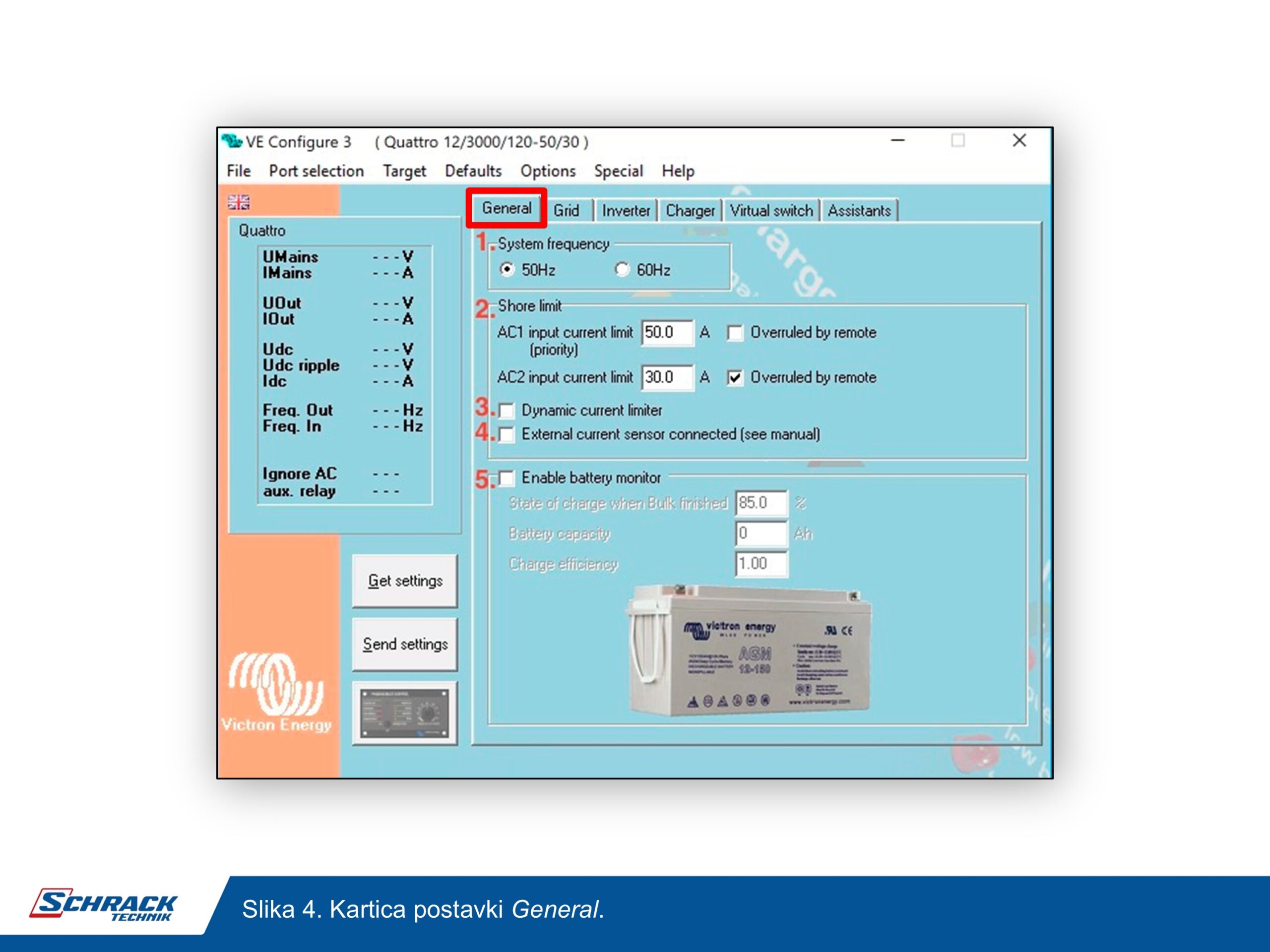Screen dimensions: 1270x952
Task: Open the Port selection menu
Action: pyautogui.click(x=316, y=171)
